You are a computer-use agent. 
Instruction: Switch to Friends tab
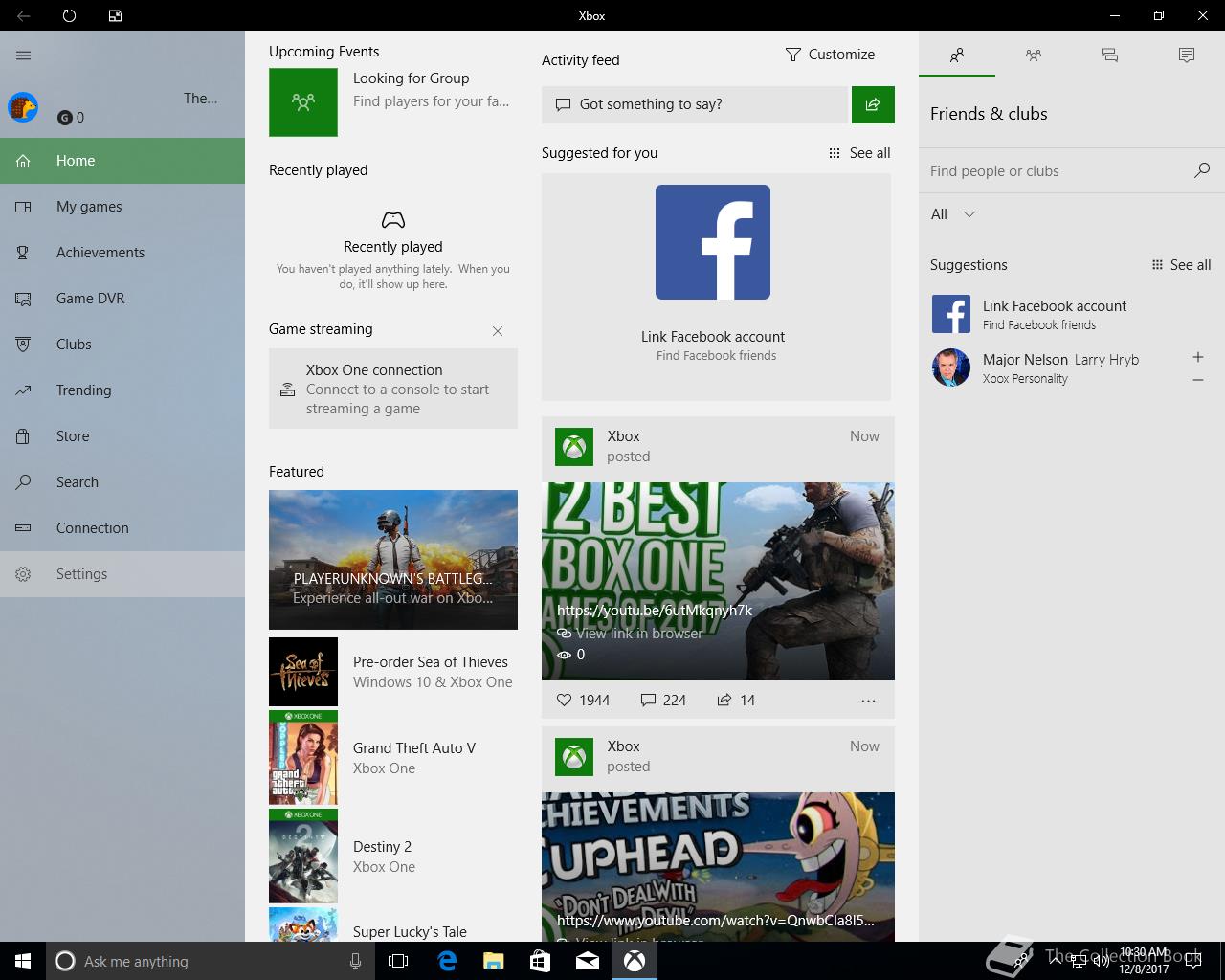[957, 56]
